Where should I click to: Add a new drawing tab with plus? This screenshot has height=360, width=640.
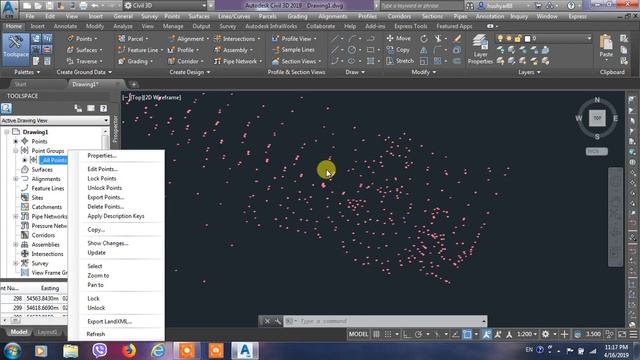coord(133,84)
